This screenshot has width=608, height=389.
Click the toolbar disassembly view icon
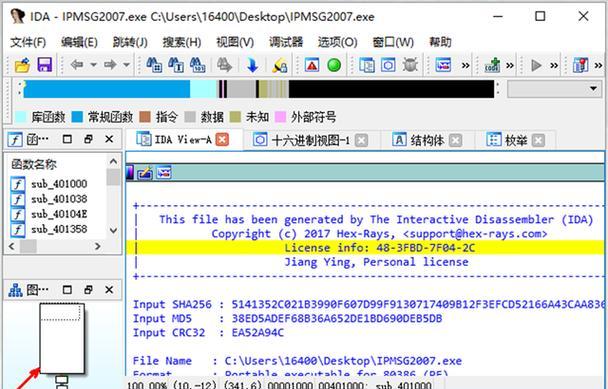point(366,65)
